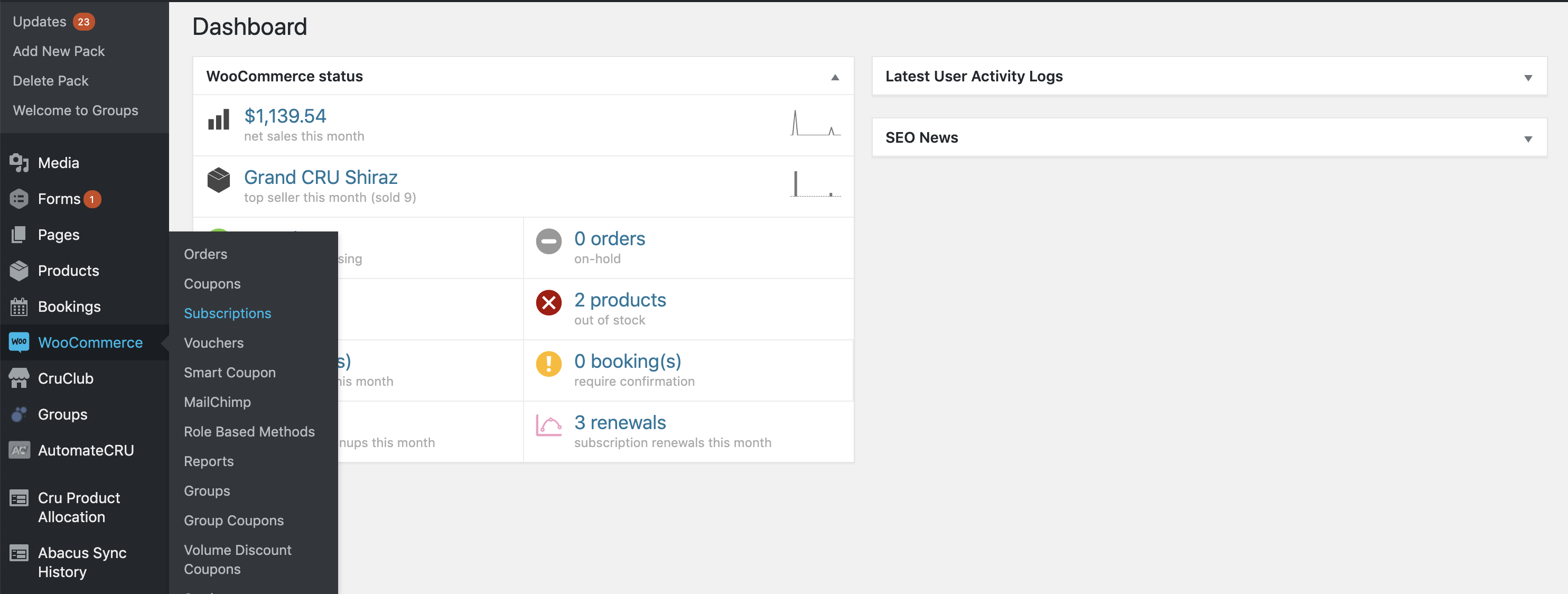This screenshot has width=1568, height=594.
Task: Expand the SEO News panel
Action: (x=1528, y=139)
